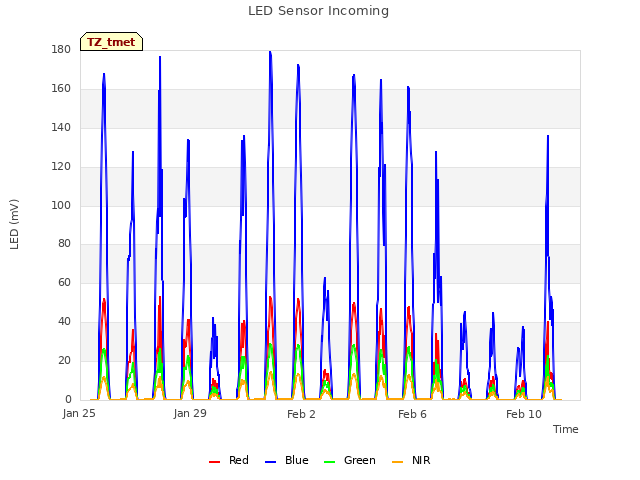Viewport: 640px width, 480px height.
Task: Click the 120 y-axis tick label
Action: pos(61,167)
